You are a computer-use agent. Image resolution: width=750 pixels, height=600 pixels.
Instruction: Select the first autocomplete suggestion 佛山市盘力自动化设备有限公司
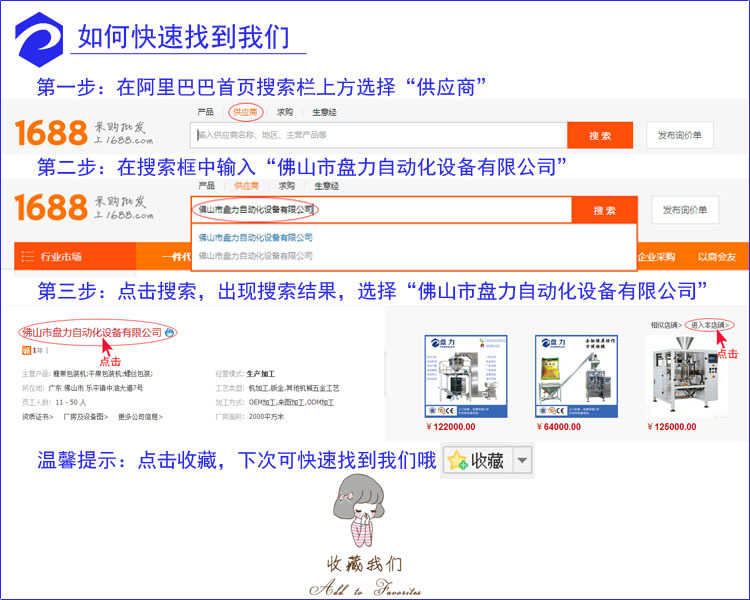pos(256,238)
